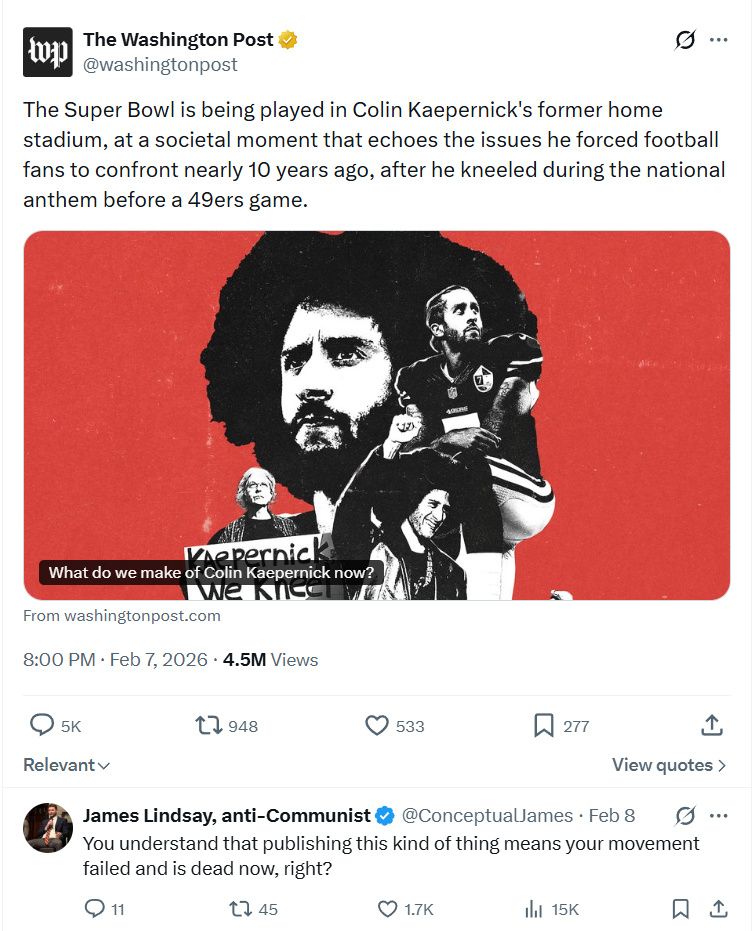Reply to the Washington Post tweet
Viewport: 752px width, 931px height.
pos(42,726)
